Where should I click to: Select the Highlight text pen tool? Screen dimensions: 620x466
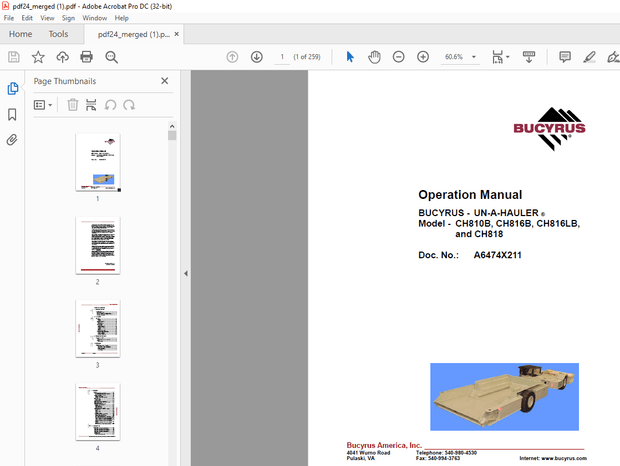pos(589,57)
